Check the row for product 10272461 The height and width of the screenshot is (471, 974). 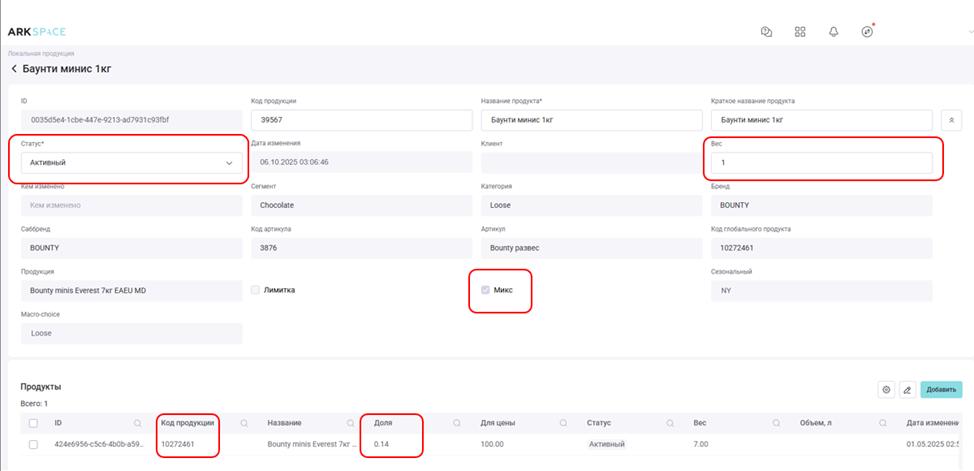(x=34, y=444)
